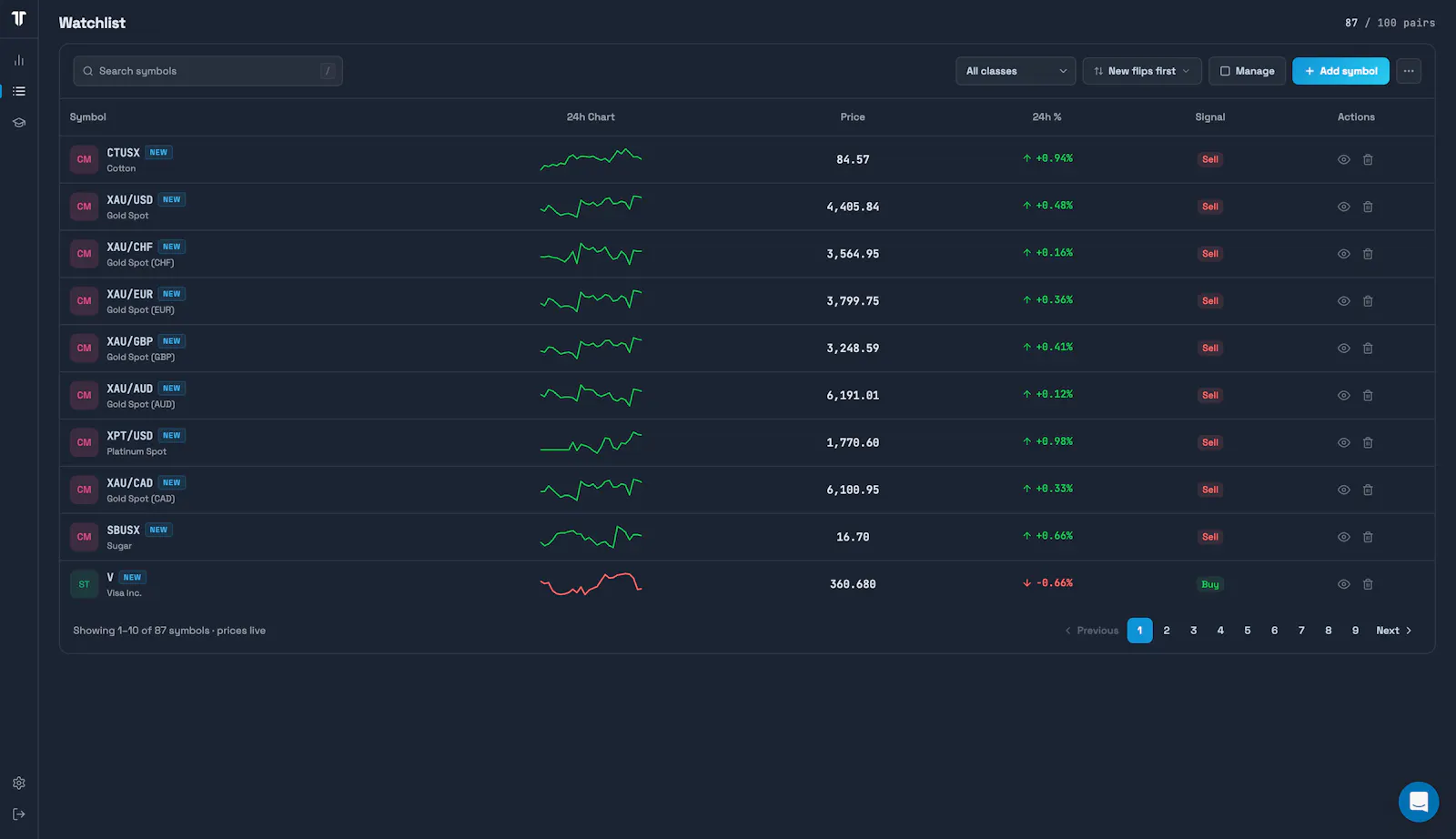
Task: Click price 4,405.84
Action: [853, 207]
